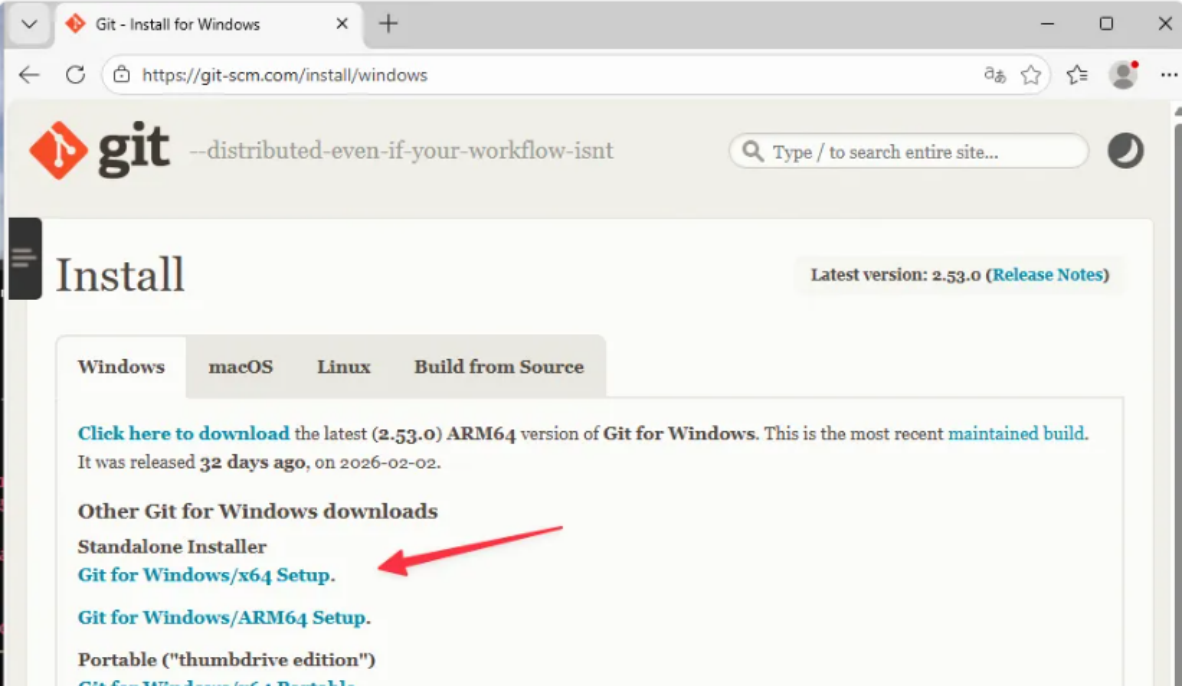Click the site search input field

(920, 152)
